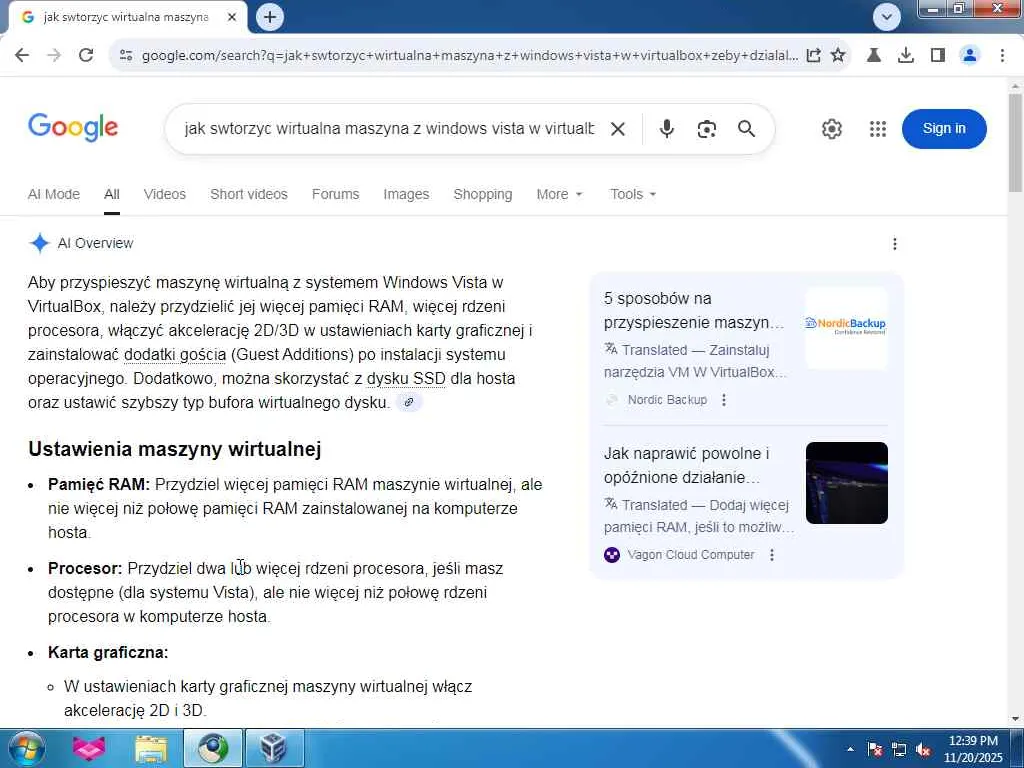
Task: Open Vagon Cloud Computer options menu
Action: pos(772,554)
